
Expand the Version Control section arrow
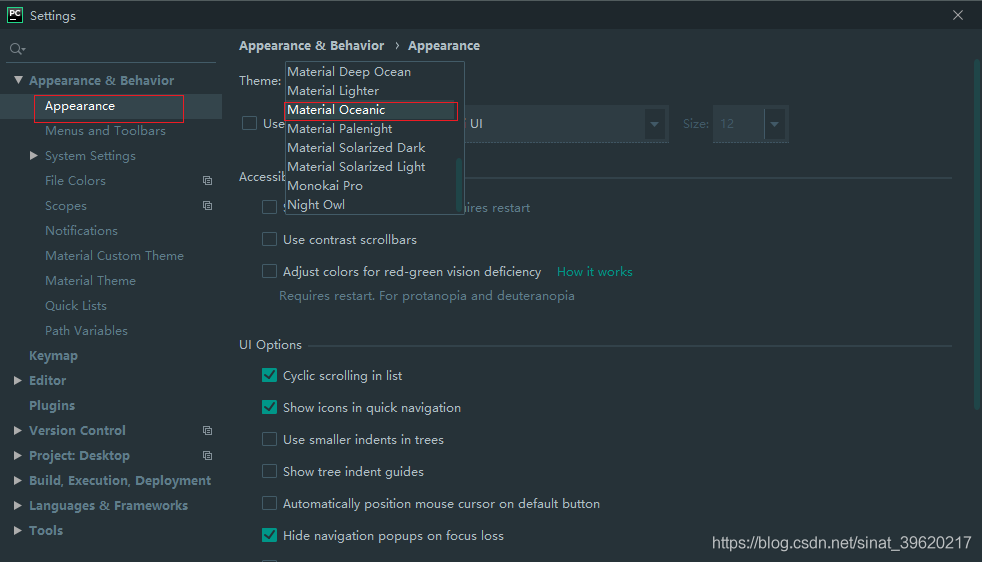tap(18, 430)
